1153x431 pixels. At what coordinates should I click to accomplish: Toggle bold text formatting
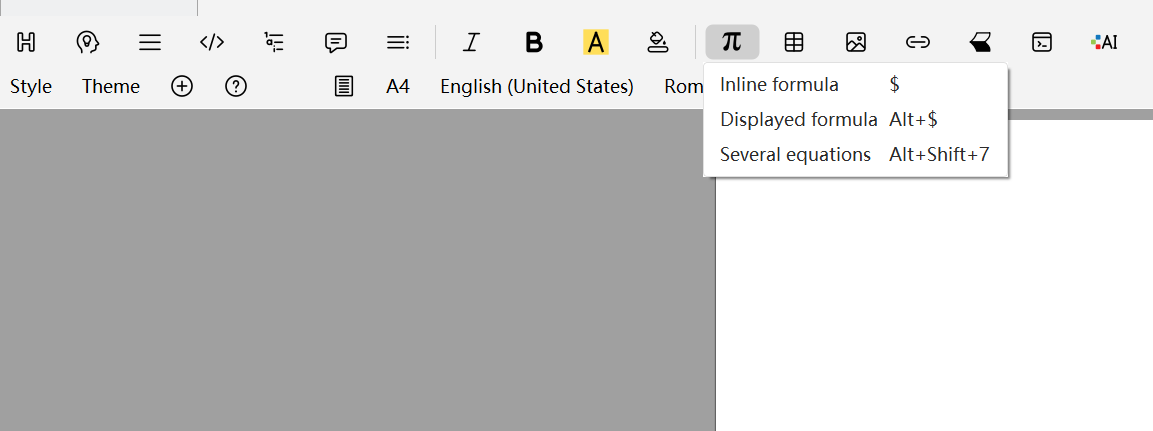[534, 42]
